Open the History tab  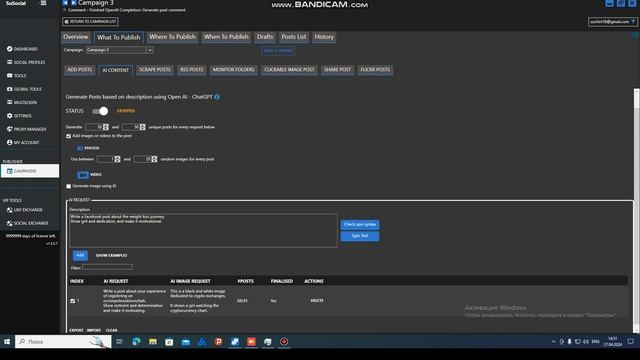coord(324,37)
